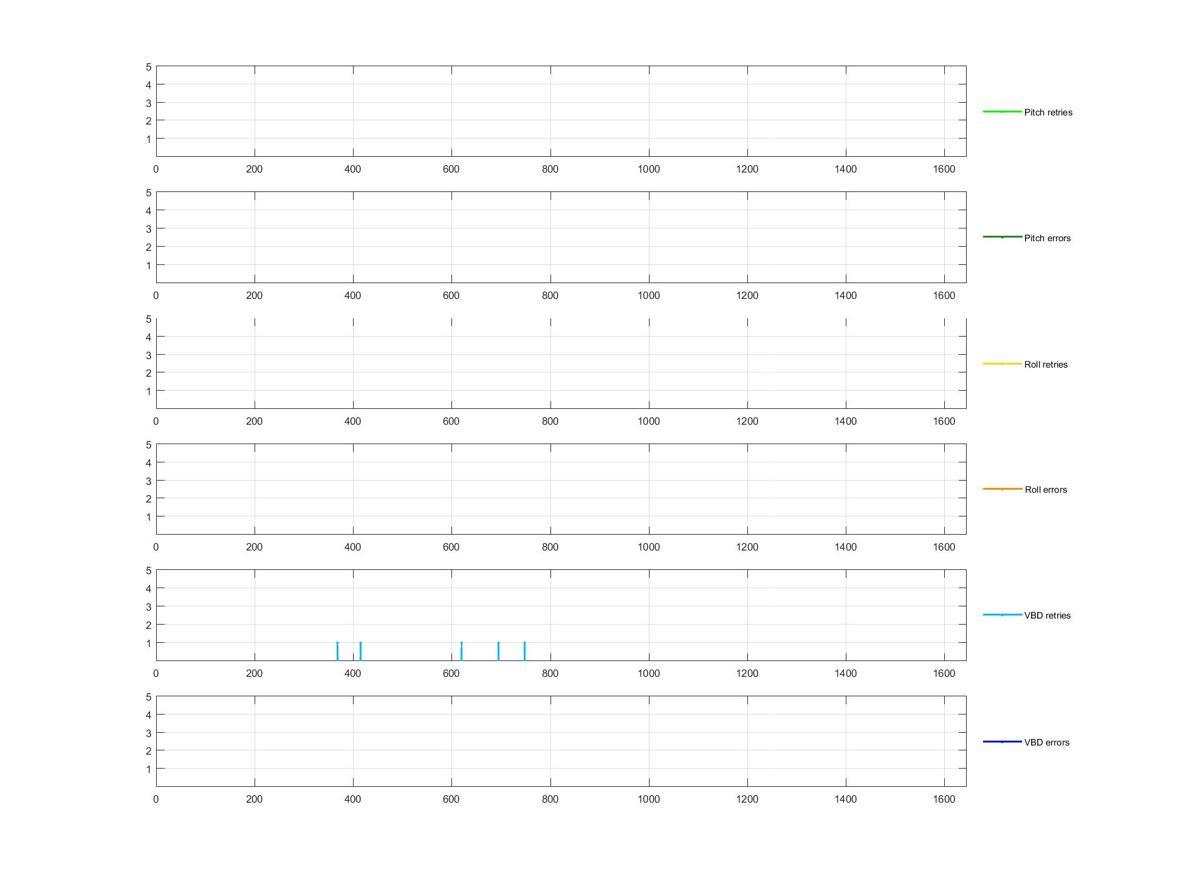This screenshot has width=1200, height=885.
Task: Select the dark green Pitch errors legend line
Action: tap(1002, 237)
